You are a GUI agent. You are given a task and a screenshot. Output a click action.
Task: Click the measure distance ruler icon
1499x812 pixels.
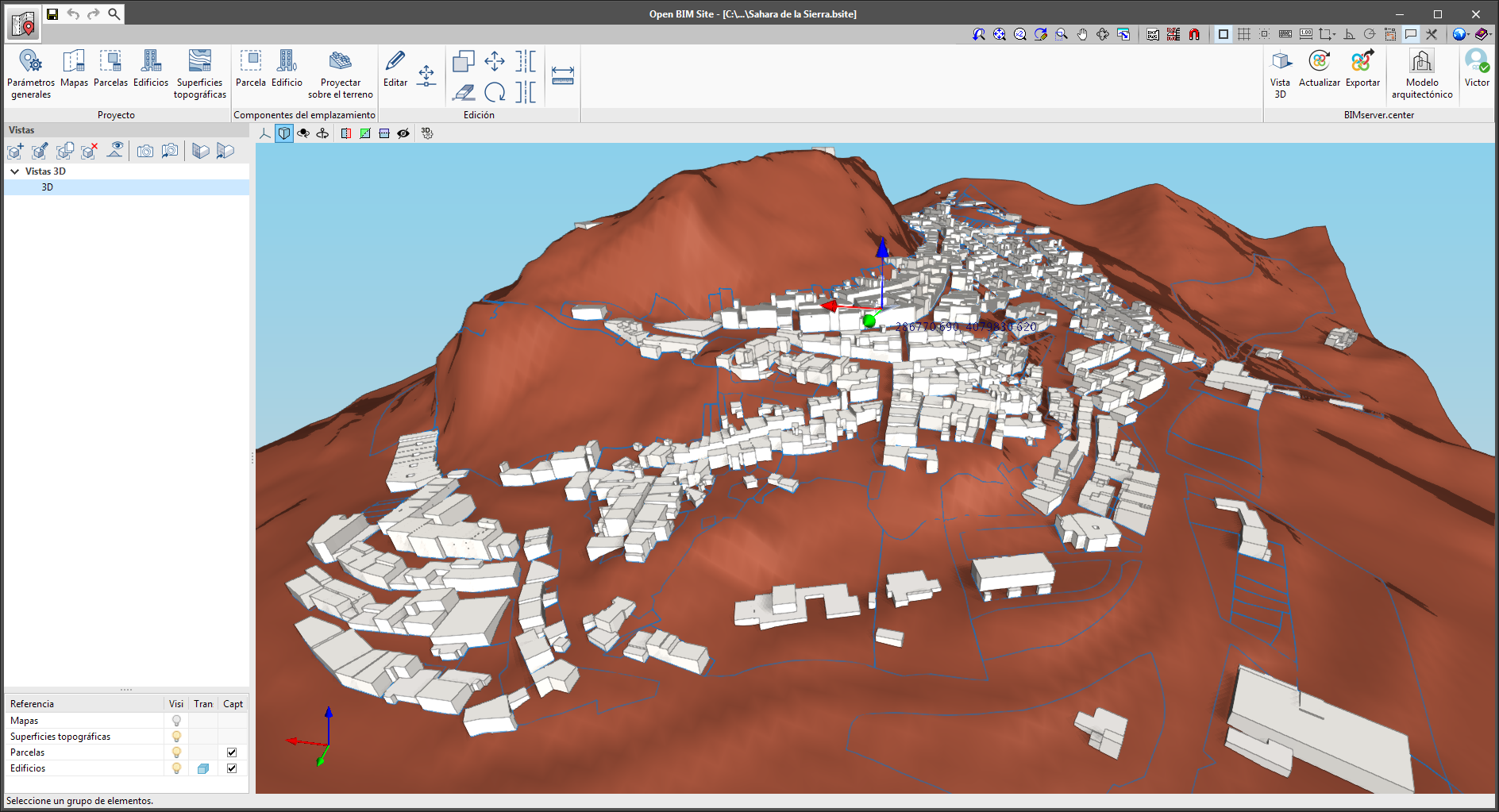562,75
